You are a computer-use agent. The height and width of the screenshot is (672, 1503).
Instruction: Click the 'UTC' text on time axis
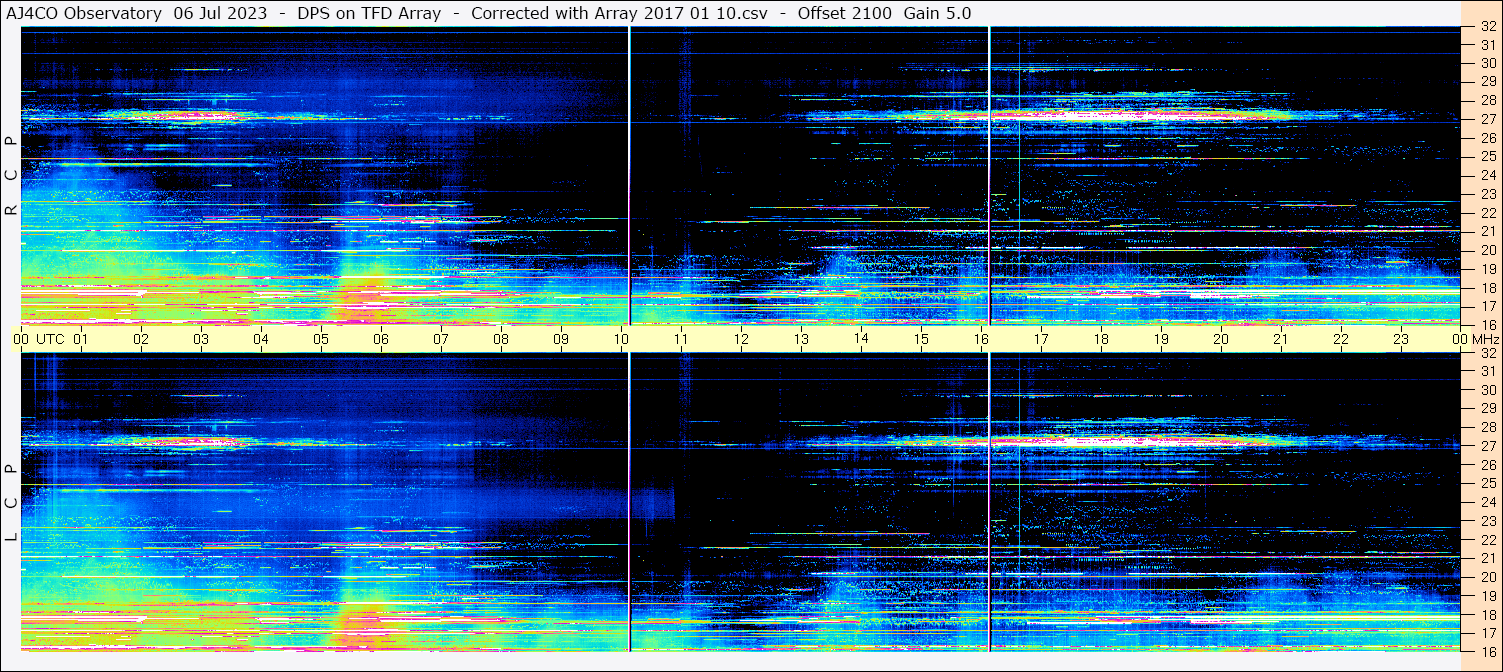(x=50, y=339)
